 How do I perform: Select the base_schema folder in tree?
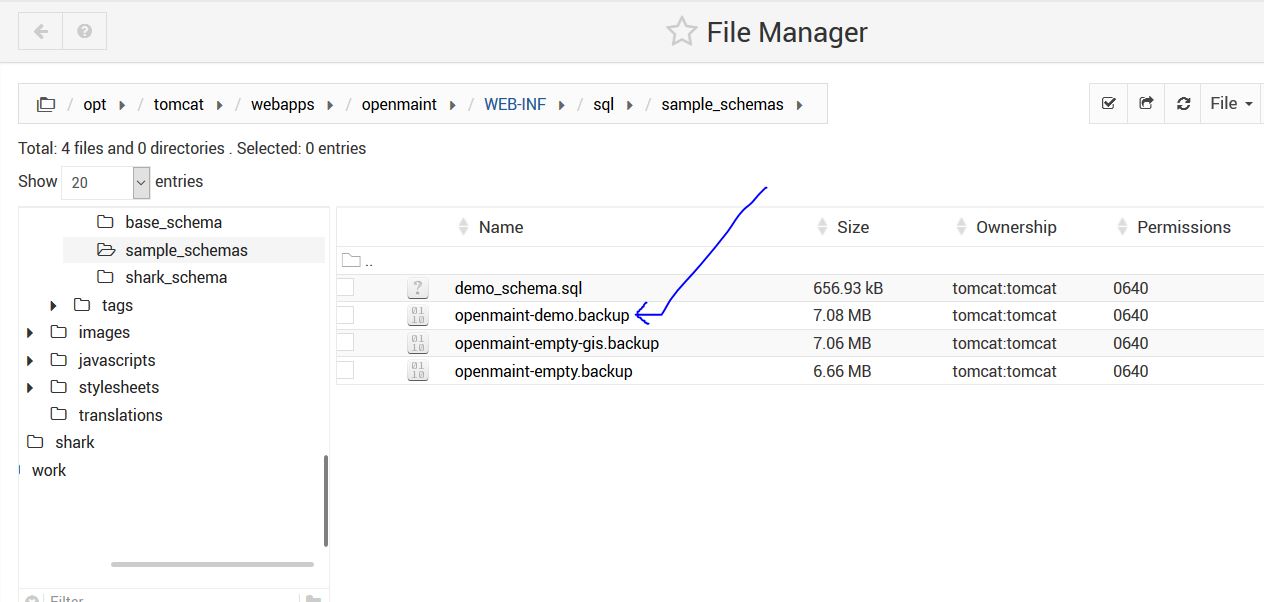pos(173,222)
